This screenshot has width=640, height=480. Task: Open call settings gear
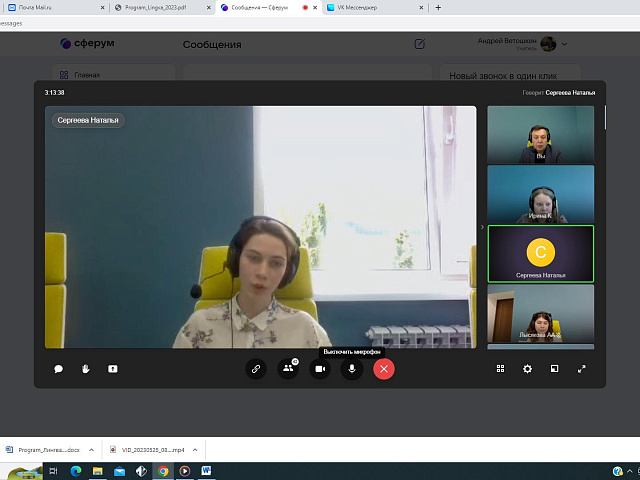click(x=528, y=369)
